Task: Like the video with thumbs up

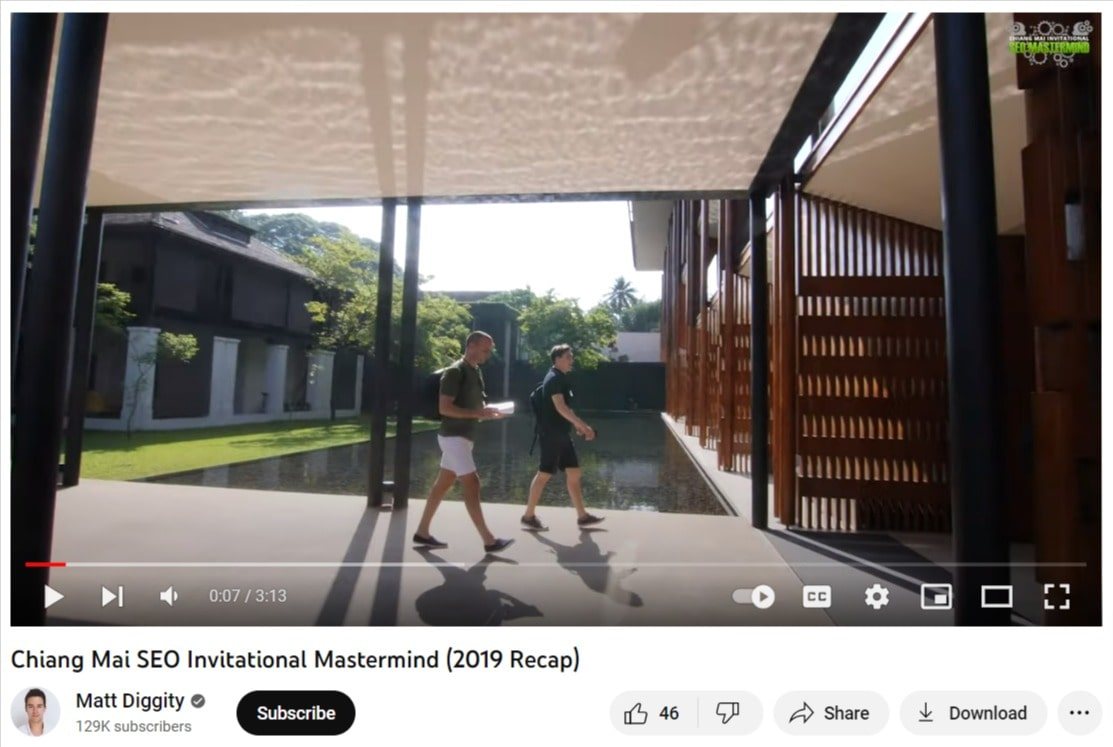Action: pos(652,713)
